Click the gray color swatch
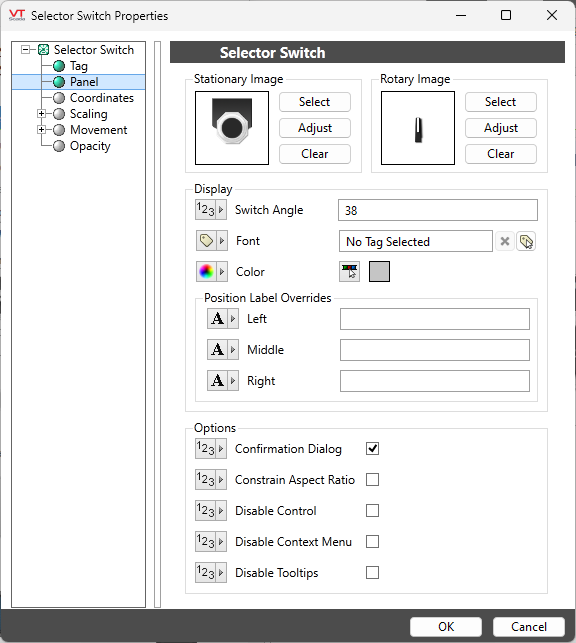Screen dimensions: 576x643 379,271
